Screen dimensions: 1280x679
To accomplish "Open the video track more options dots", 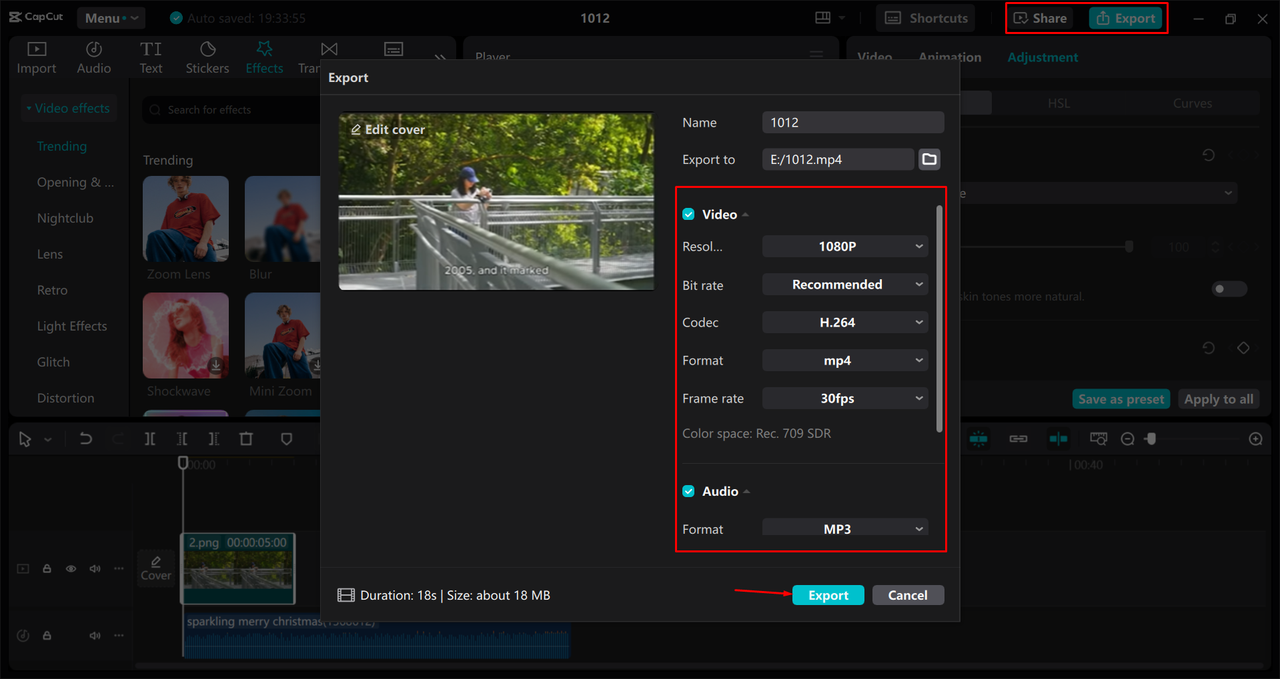I will point(119,569).
